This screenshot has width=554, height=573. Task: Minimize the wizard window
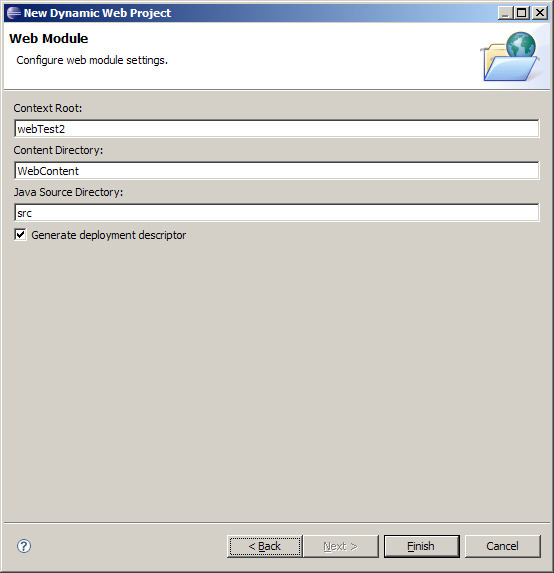click(x=505, y=13)
